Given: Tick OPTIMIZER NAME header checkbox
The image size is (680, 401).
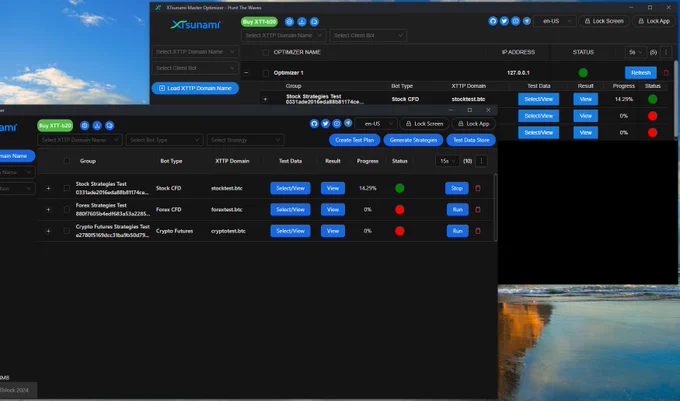Looking at the screenshot, I should 265,52.
